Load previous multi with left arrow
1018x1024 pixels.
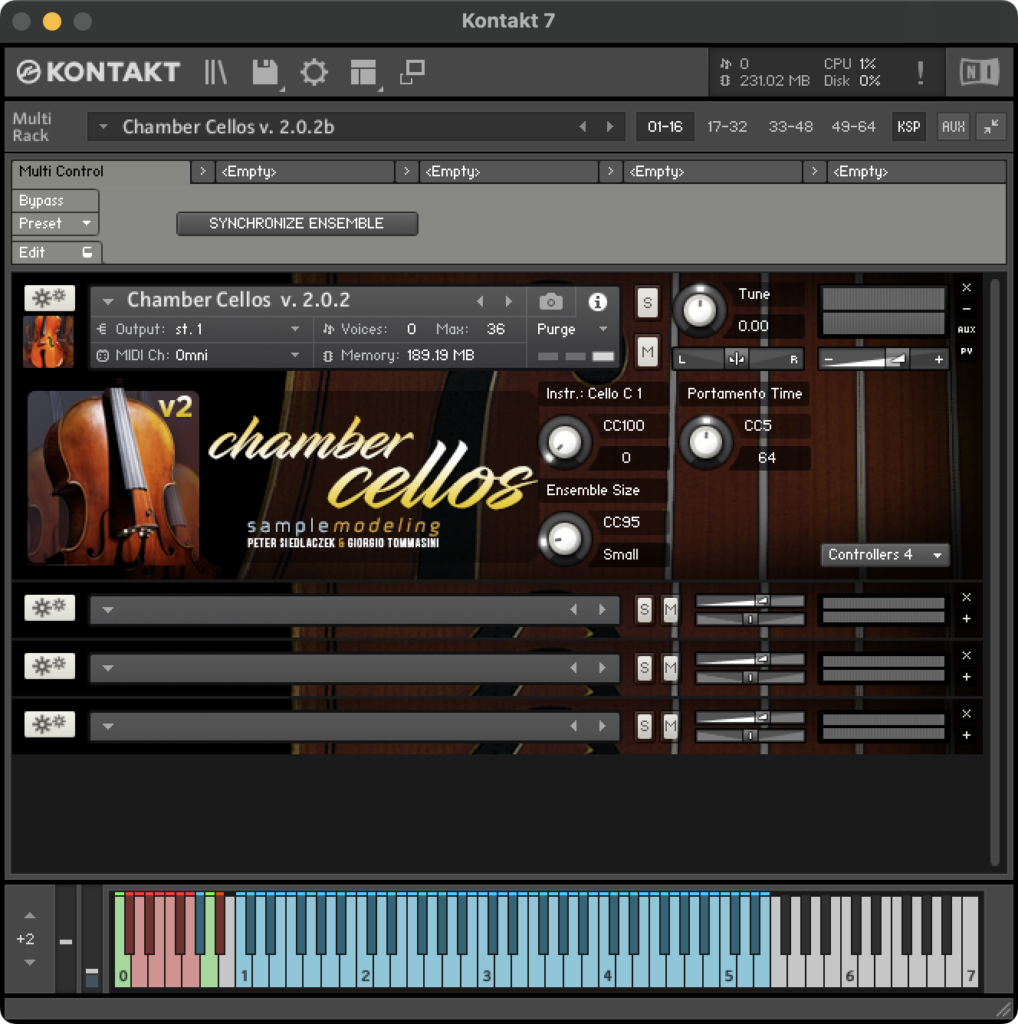[582, 127]
